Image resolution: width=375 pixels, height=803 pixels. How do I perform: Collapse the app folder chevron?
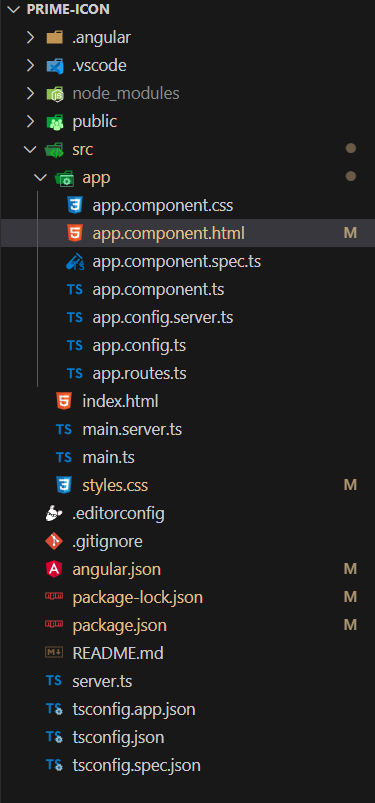pos(40,178)
